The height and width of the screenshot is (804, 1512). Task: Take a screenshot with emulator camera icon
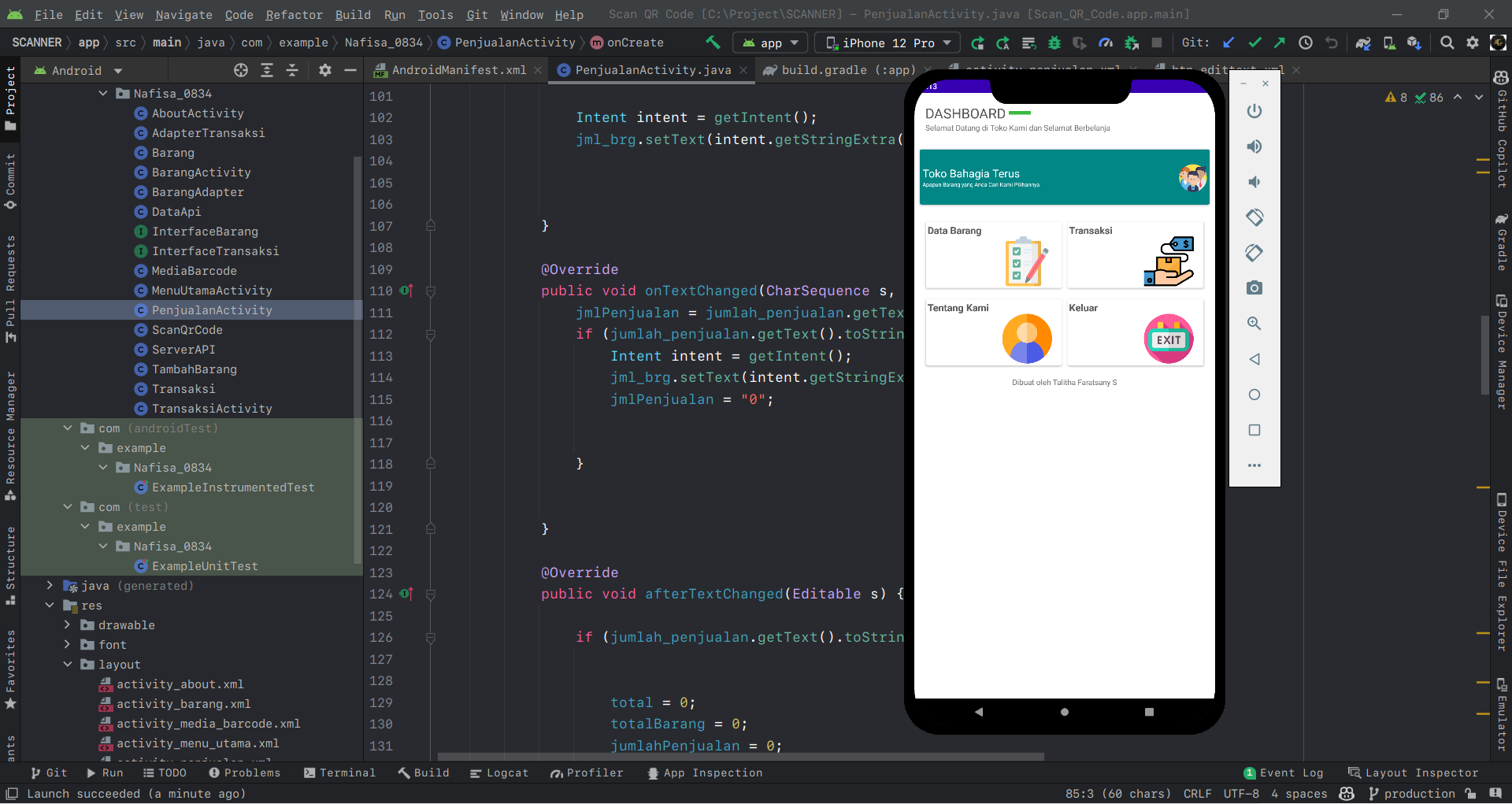pos(1254,287)
